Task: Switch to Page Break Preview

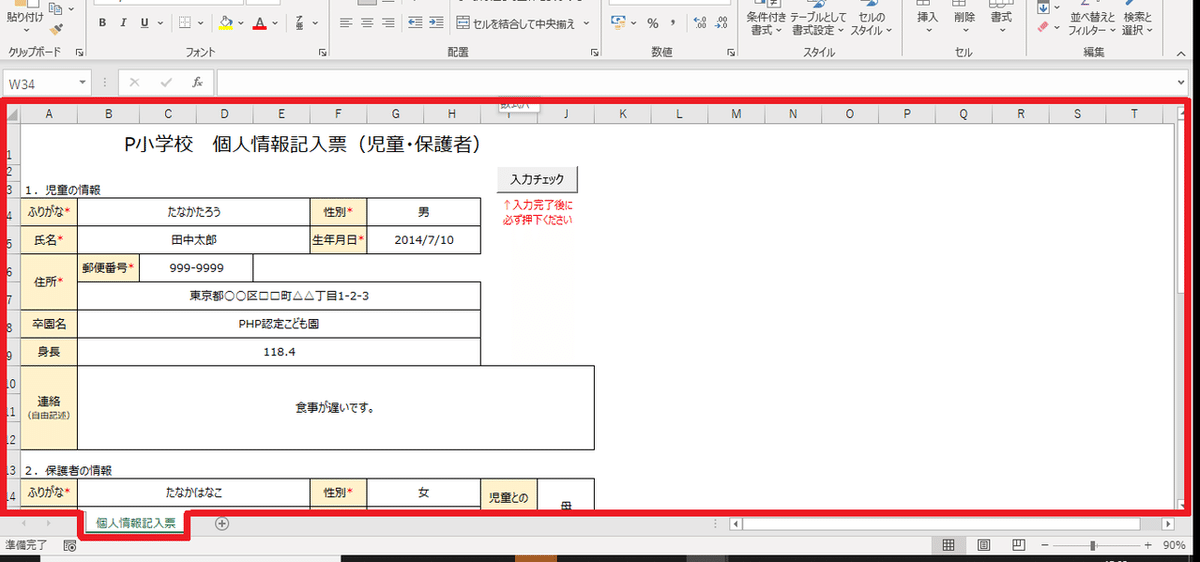Action: click(1018, 545)
